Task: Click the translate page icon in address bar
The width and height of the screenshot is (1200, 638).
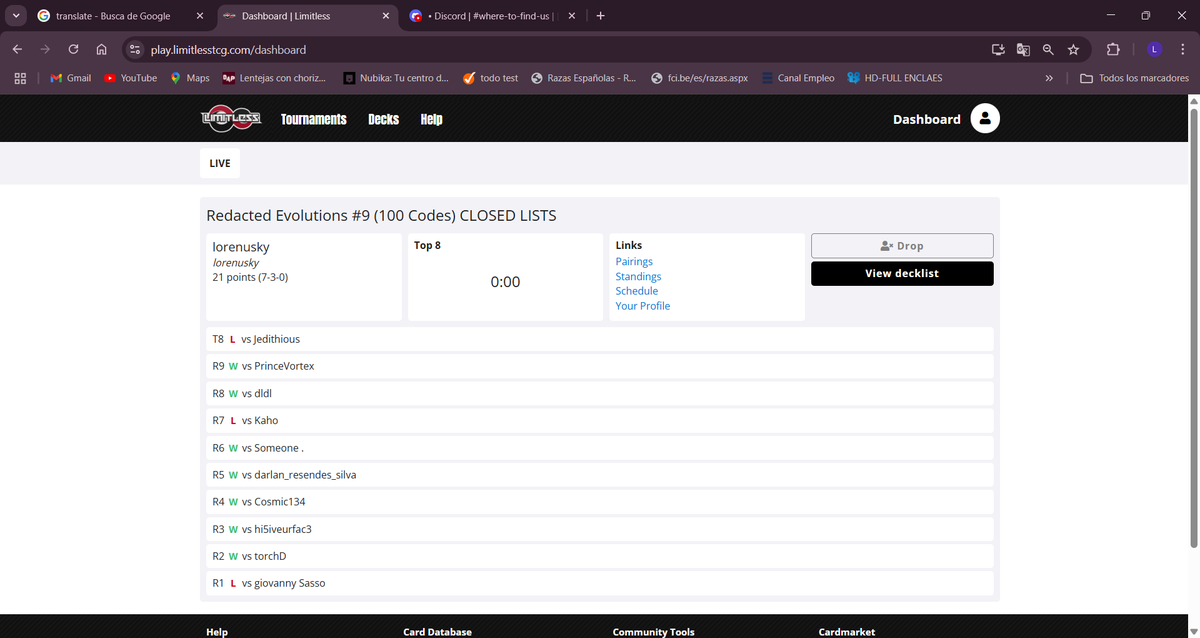Action: 1023,49
